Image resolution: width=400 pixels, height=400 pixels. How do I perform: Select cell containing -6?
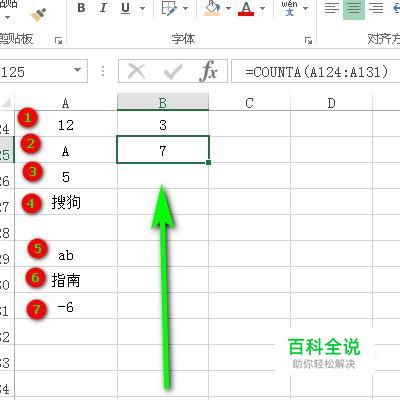66,306
